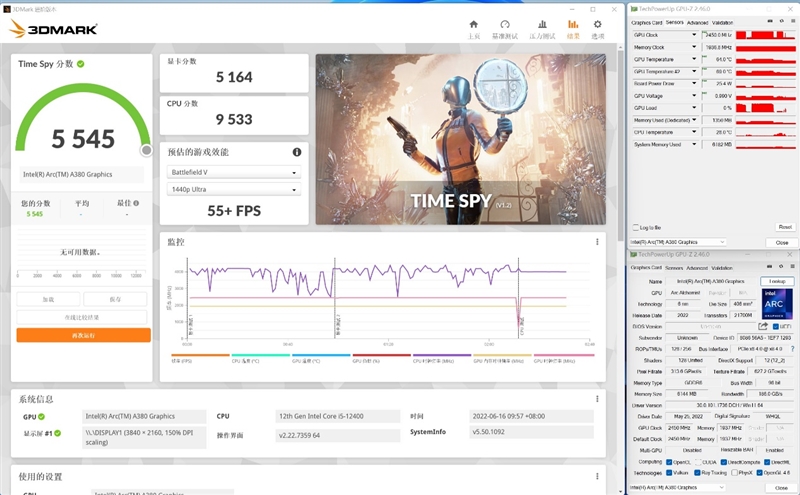Open the Options gear icon in 3DMark

(598, 26)
